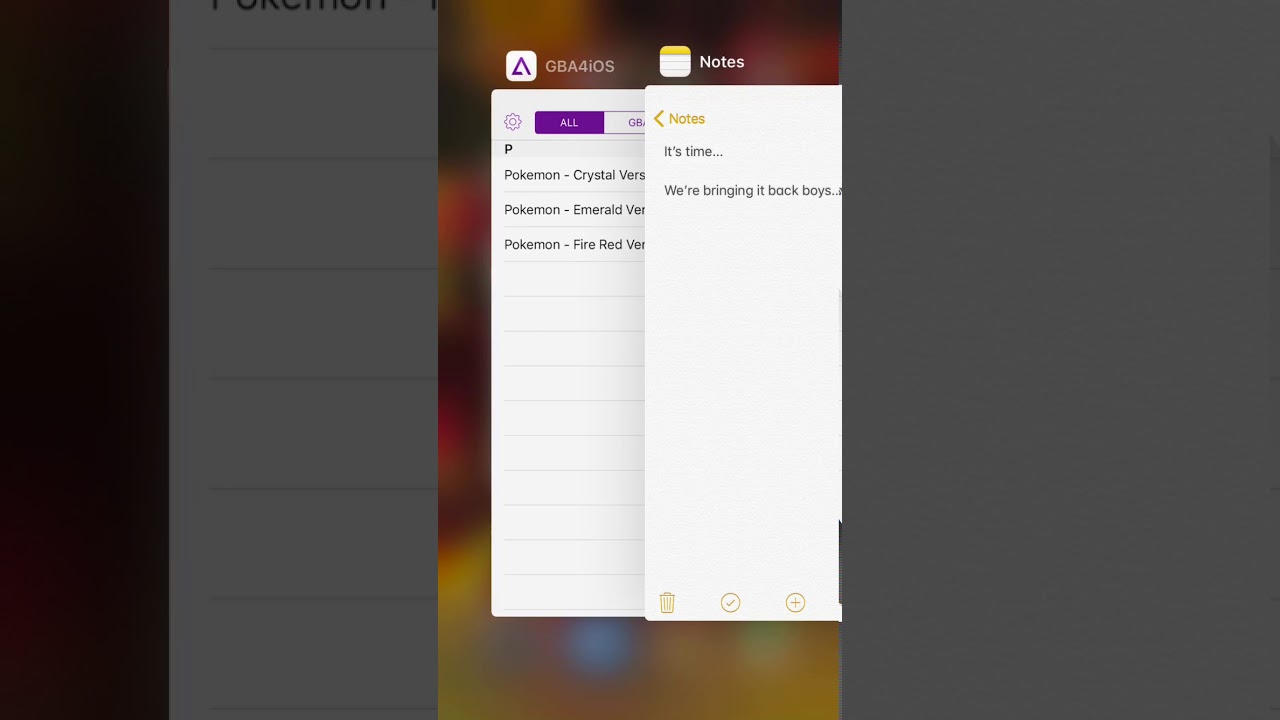Tap the GBA4iOS app card title
This screenshot has height=720, width=1280.
580,67
